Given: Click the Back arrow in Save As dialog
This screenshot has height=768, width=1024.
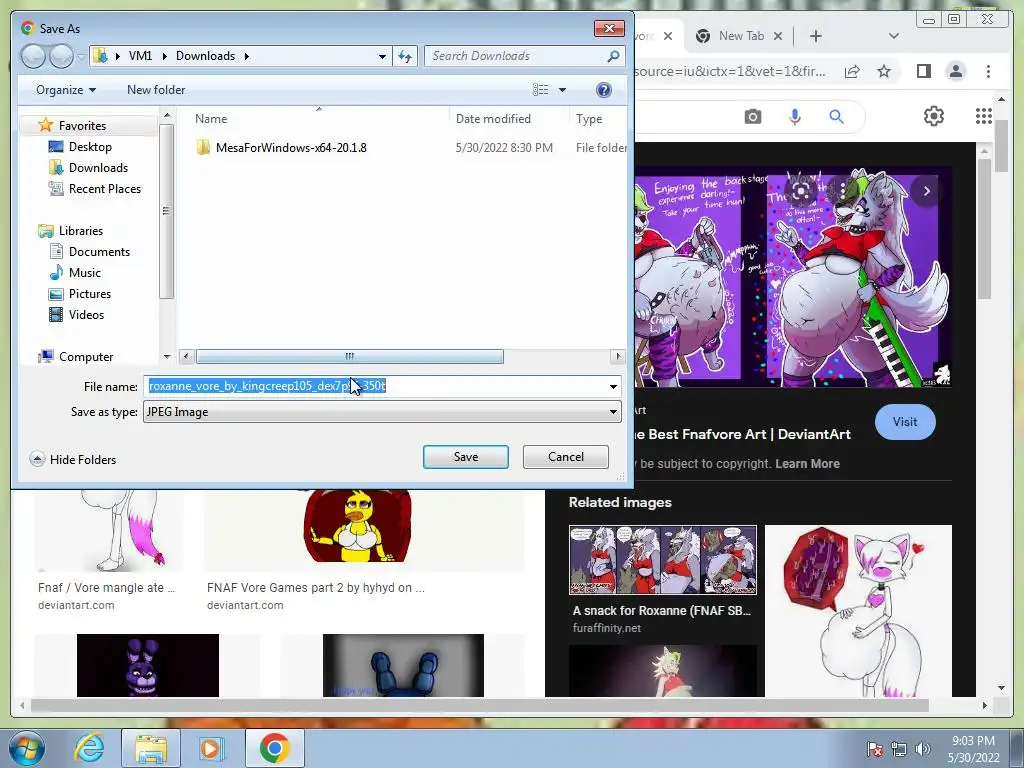Looking at the screenshot, I should [33, 56].
